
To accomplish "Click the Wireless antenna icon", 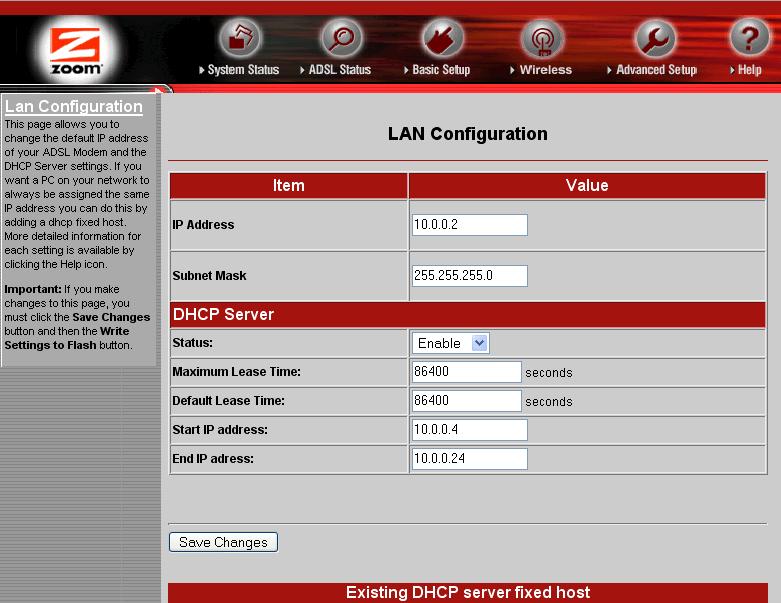I will tap(542, 39).
